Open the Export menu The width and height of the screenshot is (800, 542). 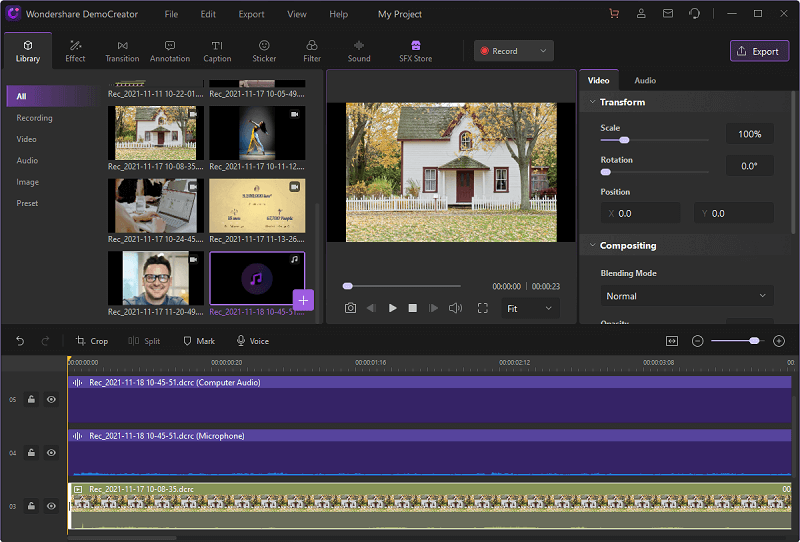click(252, 14)
